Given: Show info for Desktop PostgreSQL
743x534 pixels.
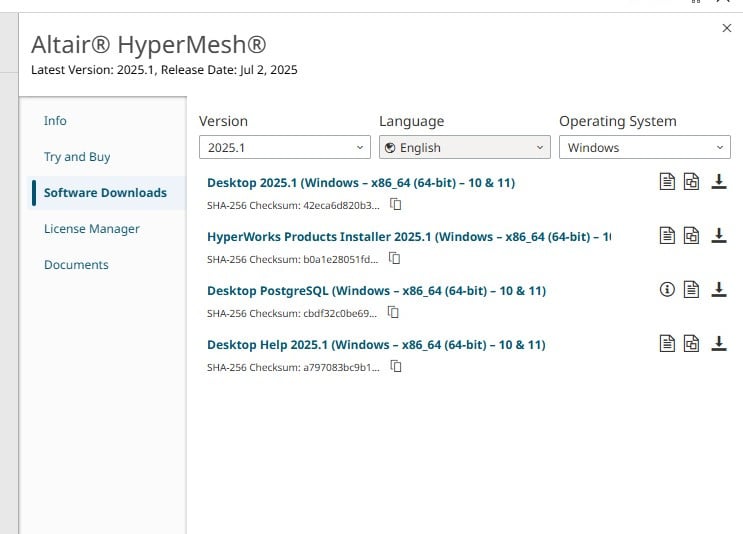Looking at the screenshot, I should pos(667,289).
